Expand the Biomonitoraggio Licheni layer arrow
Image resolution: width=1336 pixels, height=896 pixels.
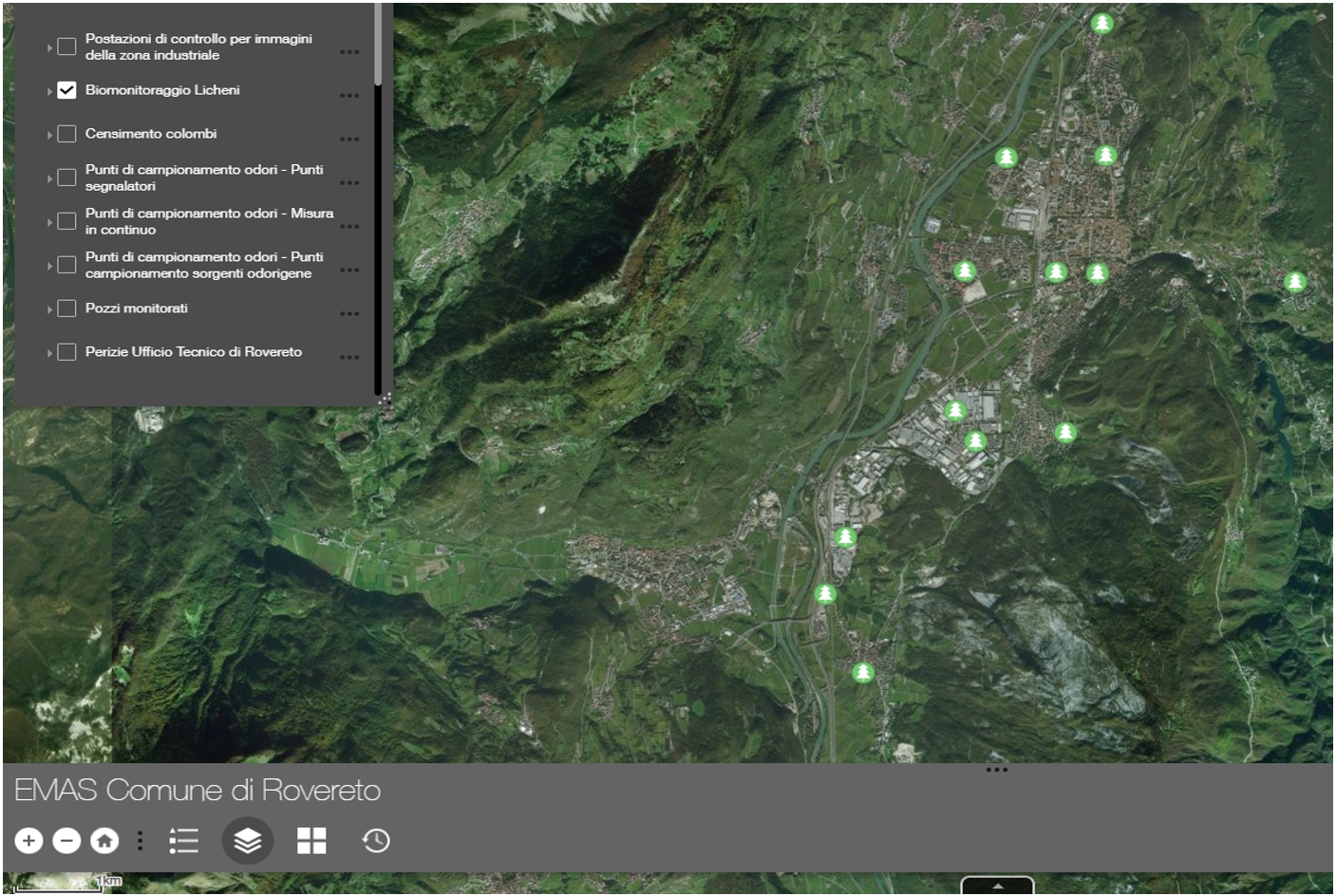[x=49, y=91]
